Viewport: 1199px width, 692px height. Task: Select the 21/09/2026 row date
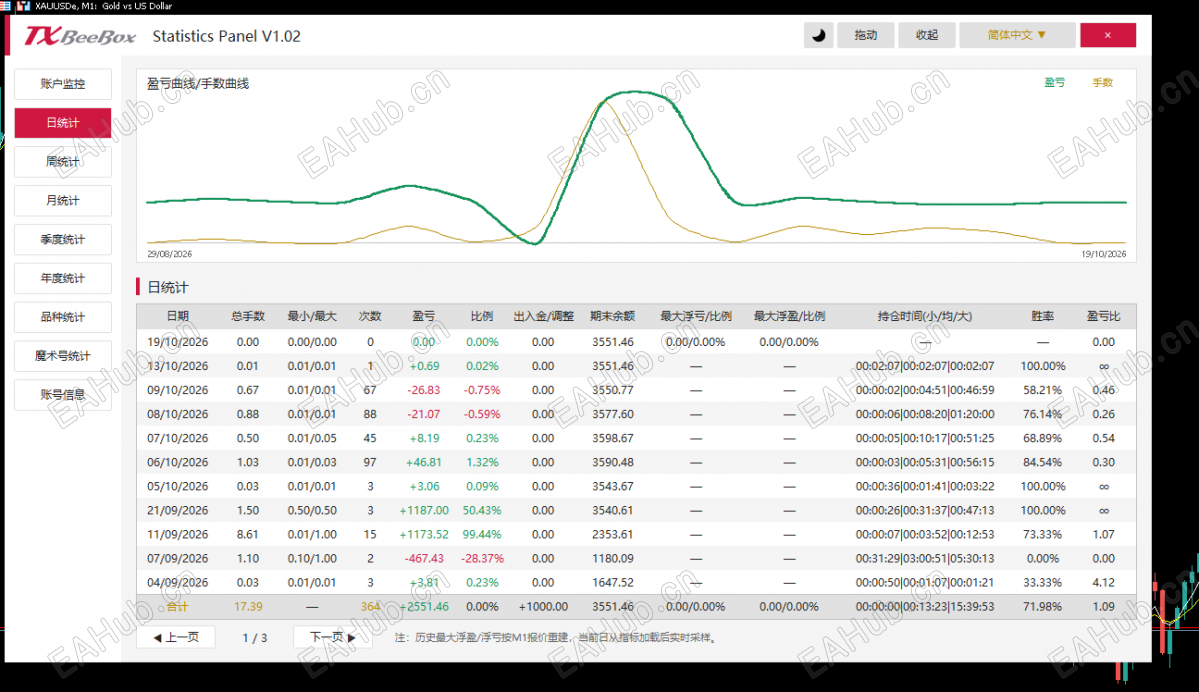(177, 511)
